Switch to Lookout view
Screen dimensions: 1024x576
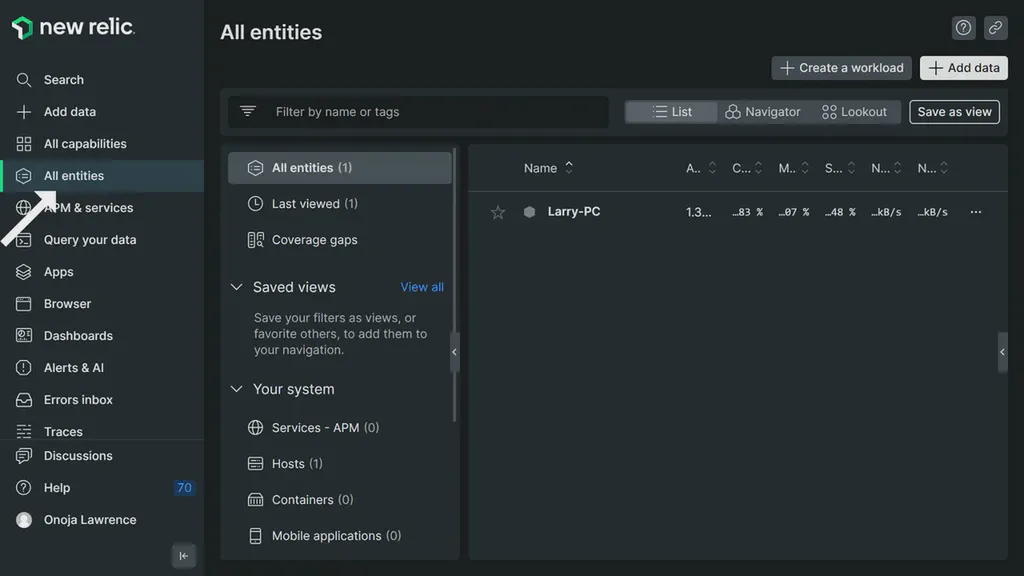coord(856,111)
